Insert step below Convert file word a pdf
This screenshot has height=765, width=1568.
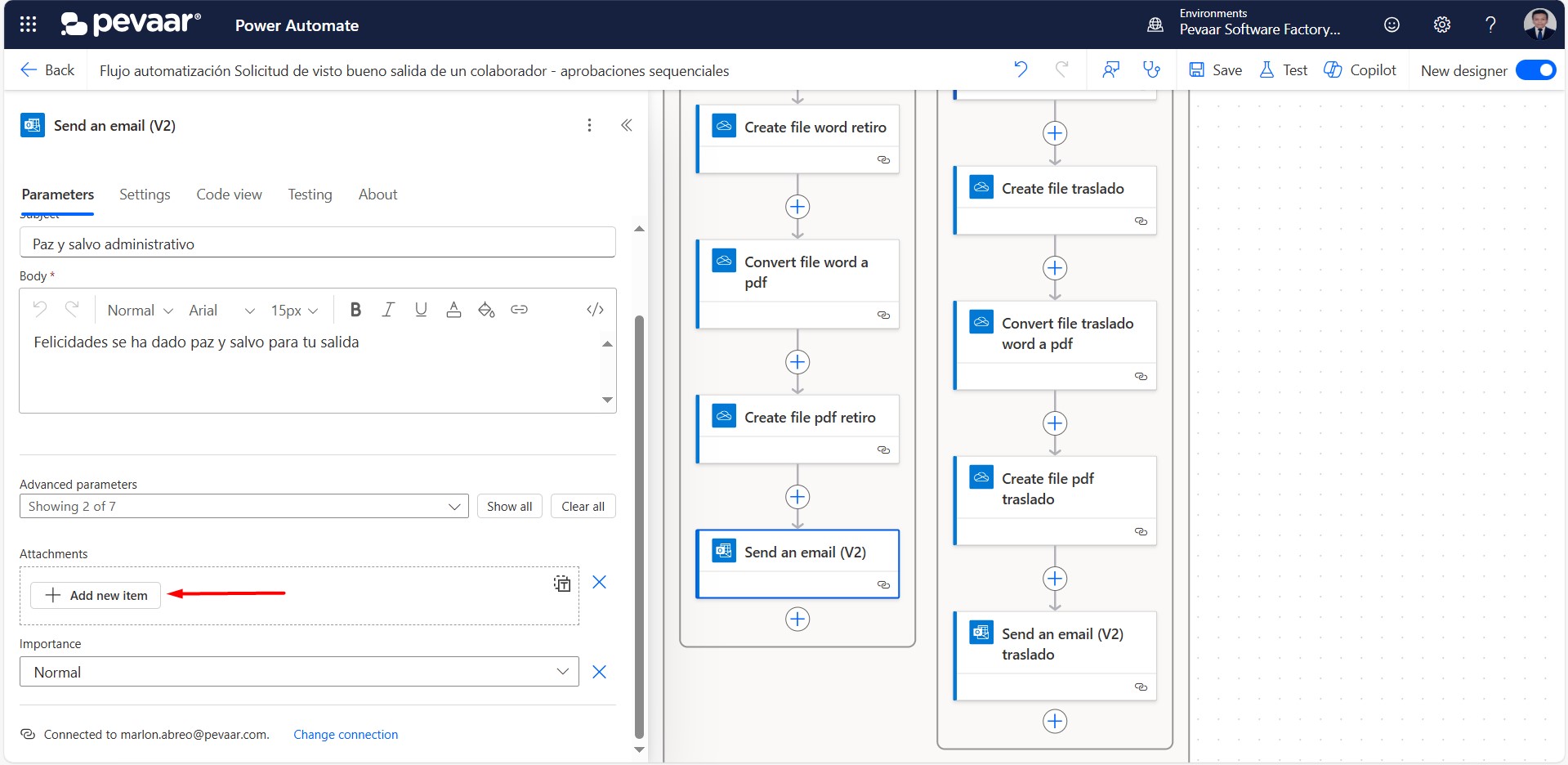tap(797, 362)
